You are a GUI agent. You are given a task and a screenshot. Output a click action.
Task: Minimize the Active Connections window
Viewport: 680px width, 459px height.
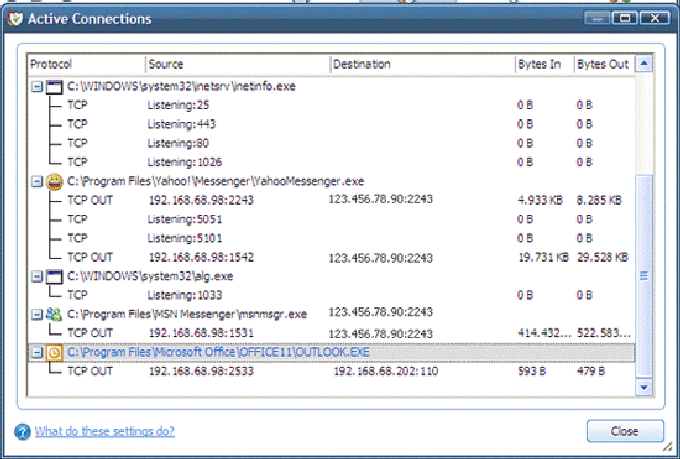click(597, 18)
